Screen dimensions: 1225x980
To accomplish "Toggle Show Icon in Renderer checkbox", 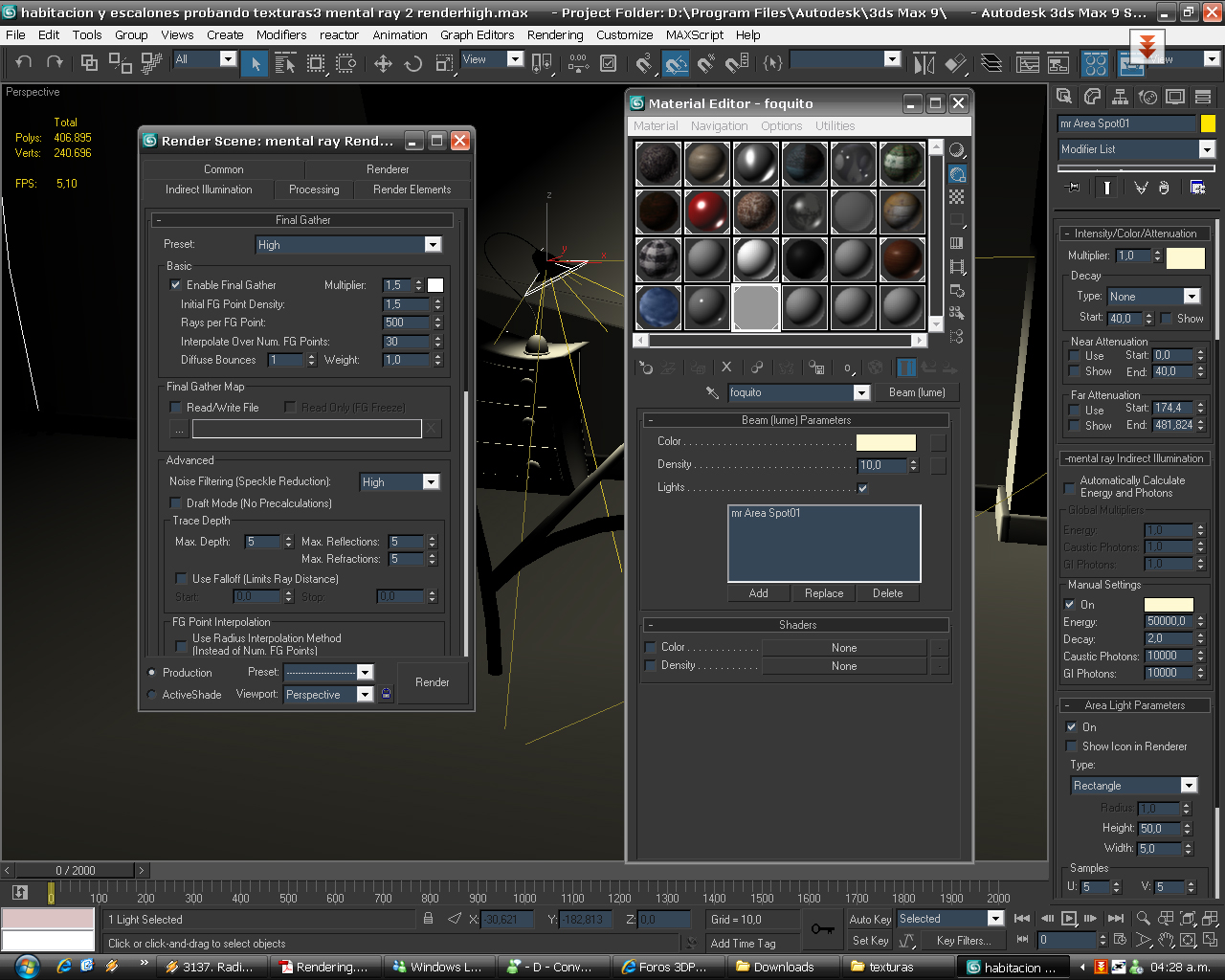I will click(1071, 746).
